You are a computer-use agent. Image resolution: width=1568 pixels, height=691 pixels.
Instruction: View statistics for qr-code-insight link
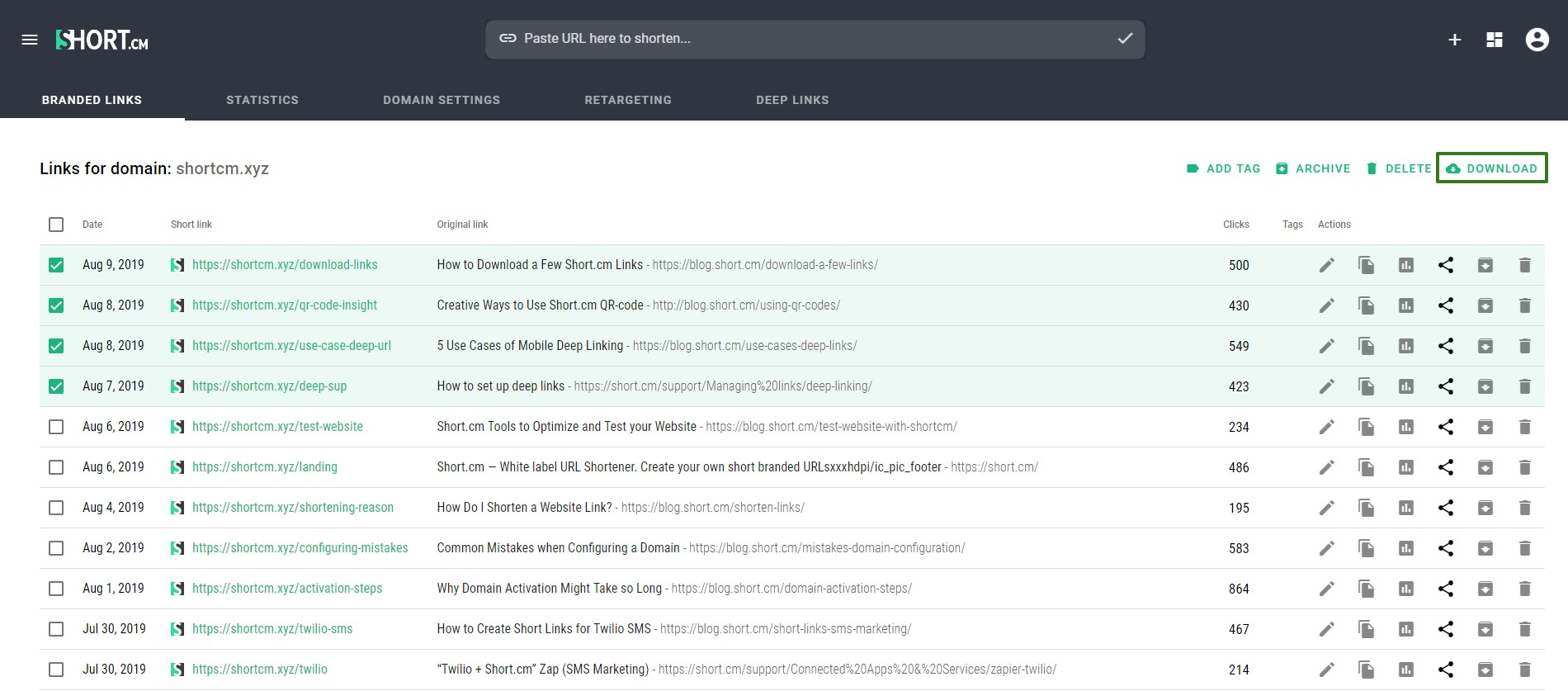point(1406,305)
